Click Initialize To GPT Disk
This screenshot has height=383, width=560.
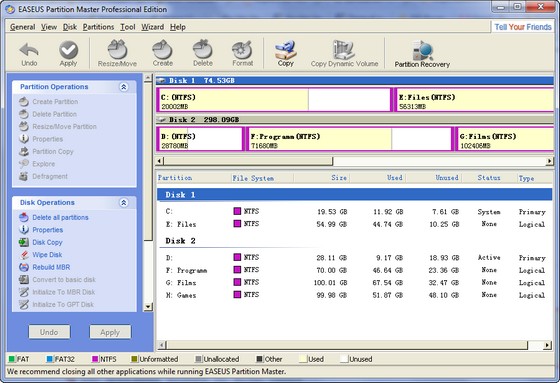point(56,305)
